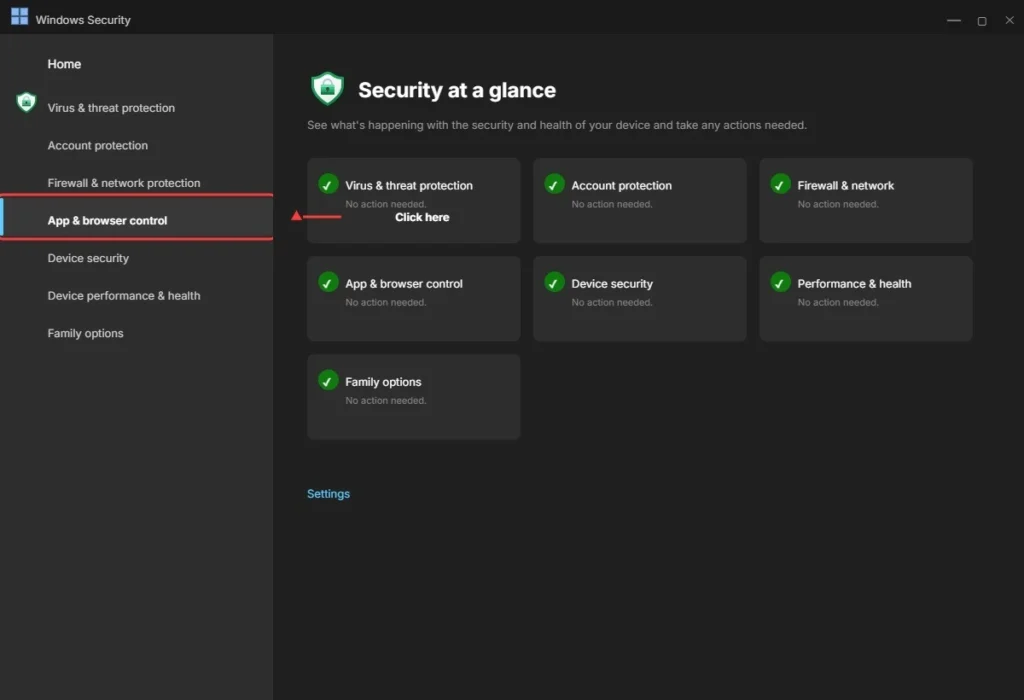Click green checkmark on App & browser control tile
This screenshot has width=1024, height=700.
(x=328, y=283)
